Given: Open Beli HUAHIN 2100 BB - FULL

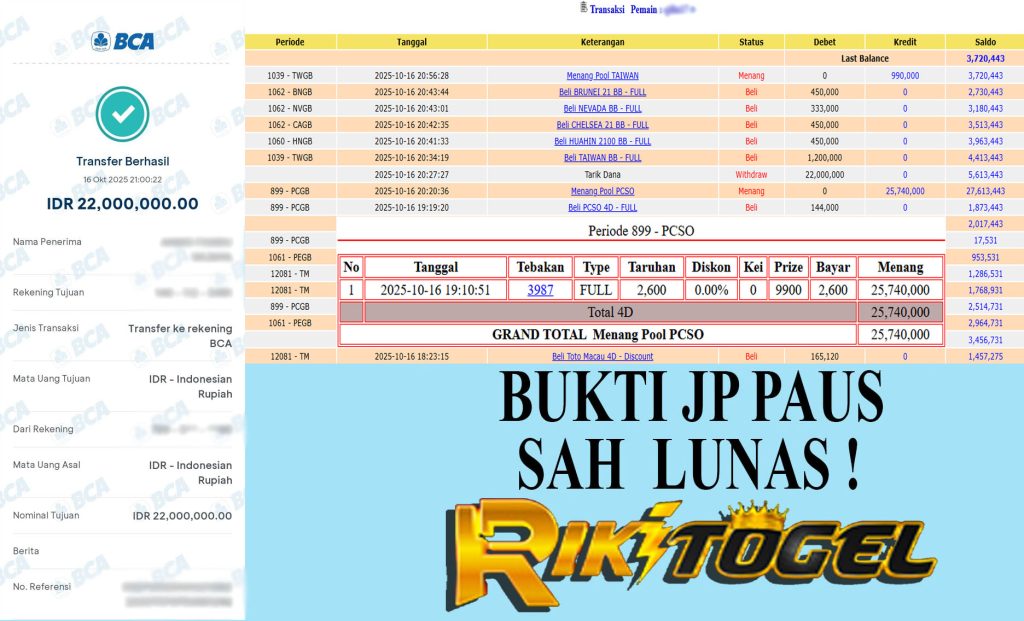Looking at the screenshot, I should tap(602, 141).
